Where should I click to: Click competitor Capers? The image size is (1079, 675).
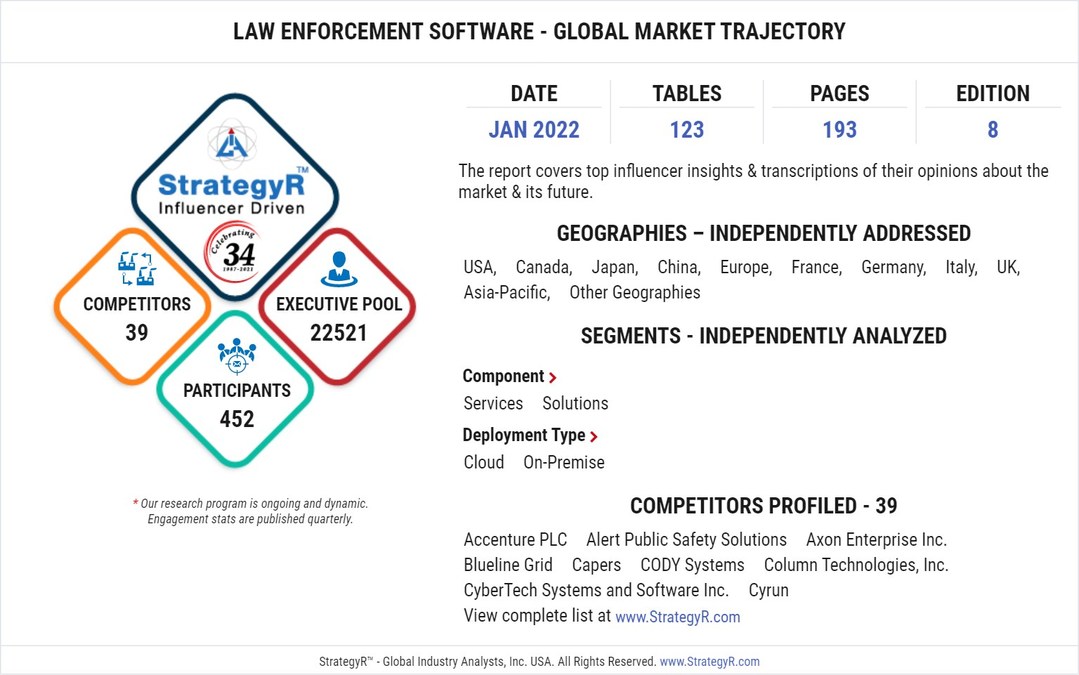596,566
